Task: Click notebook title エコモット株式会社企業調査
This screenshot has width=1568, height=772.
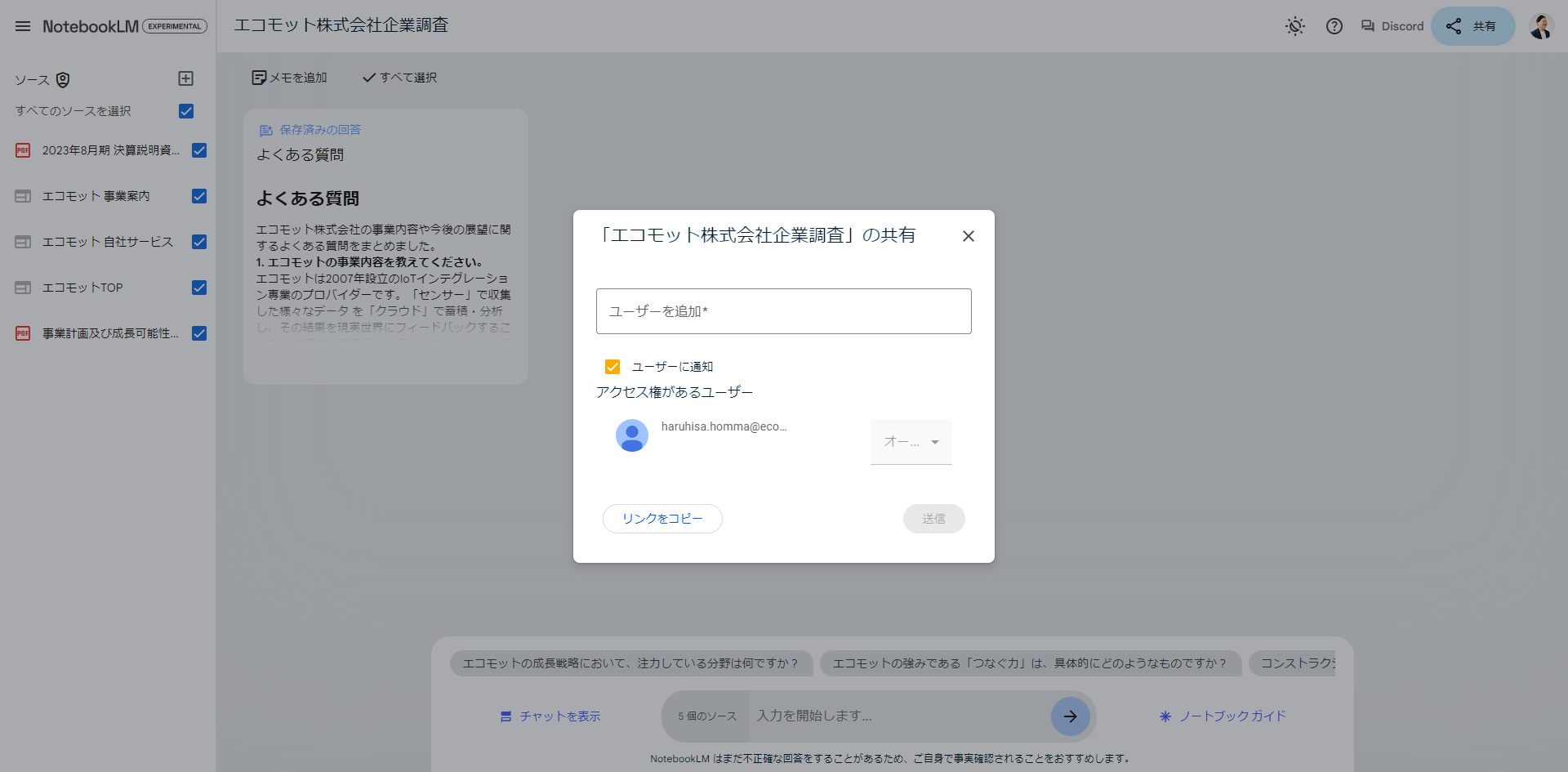Action: 341,25
